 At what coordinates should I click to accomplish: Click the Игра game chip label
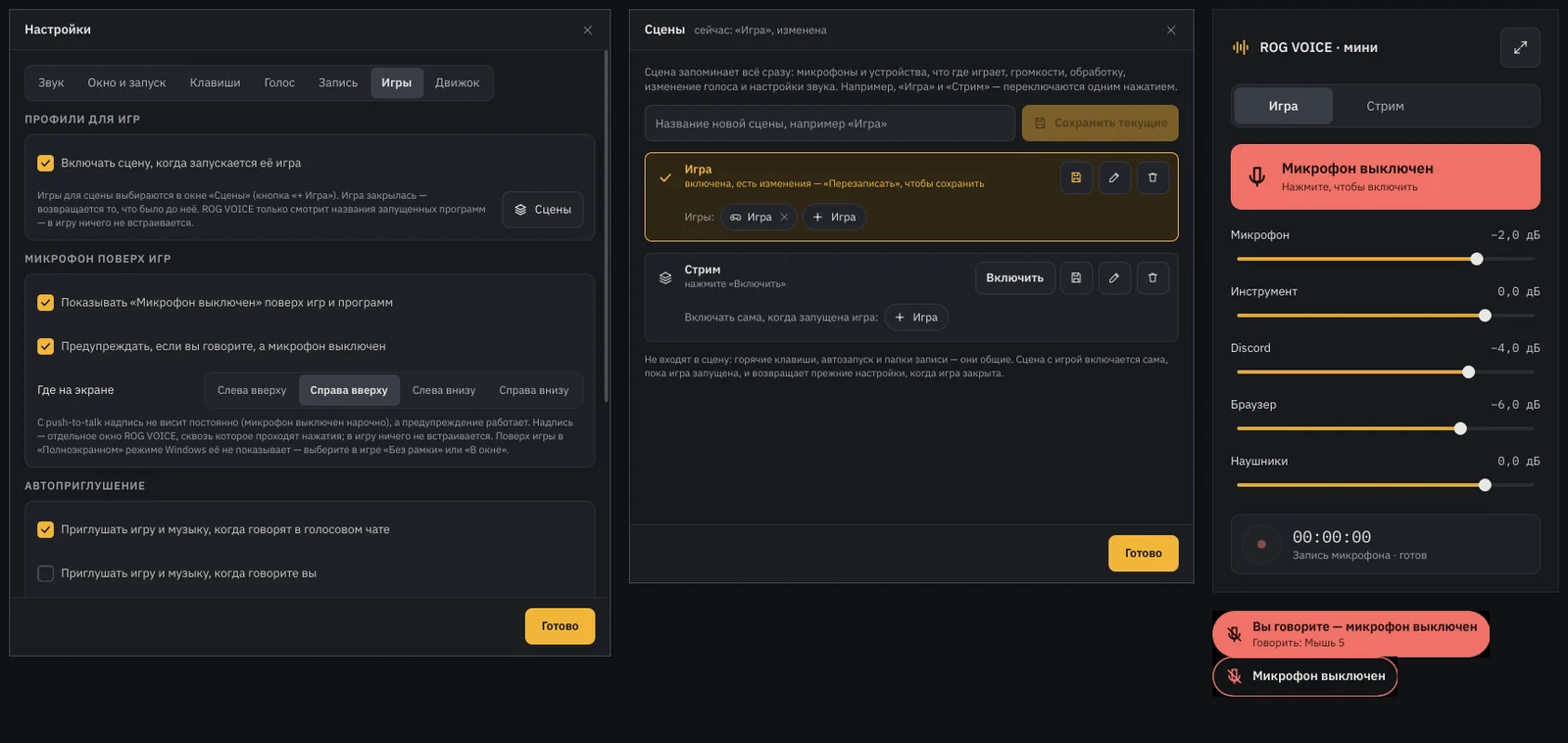(x=759, y=218)
